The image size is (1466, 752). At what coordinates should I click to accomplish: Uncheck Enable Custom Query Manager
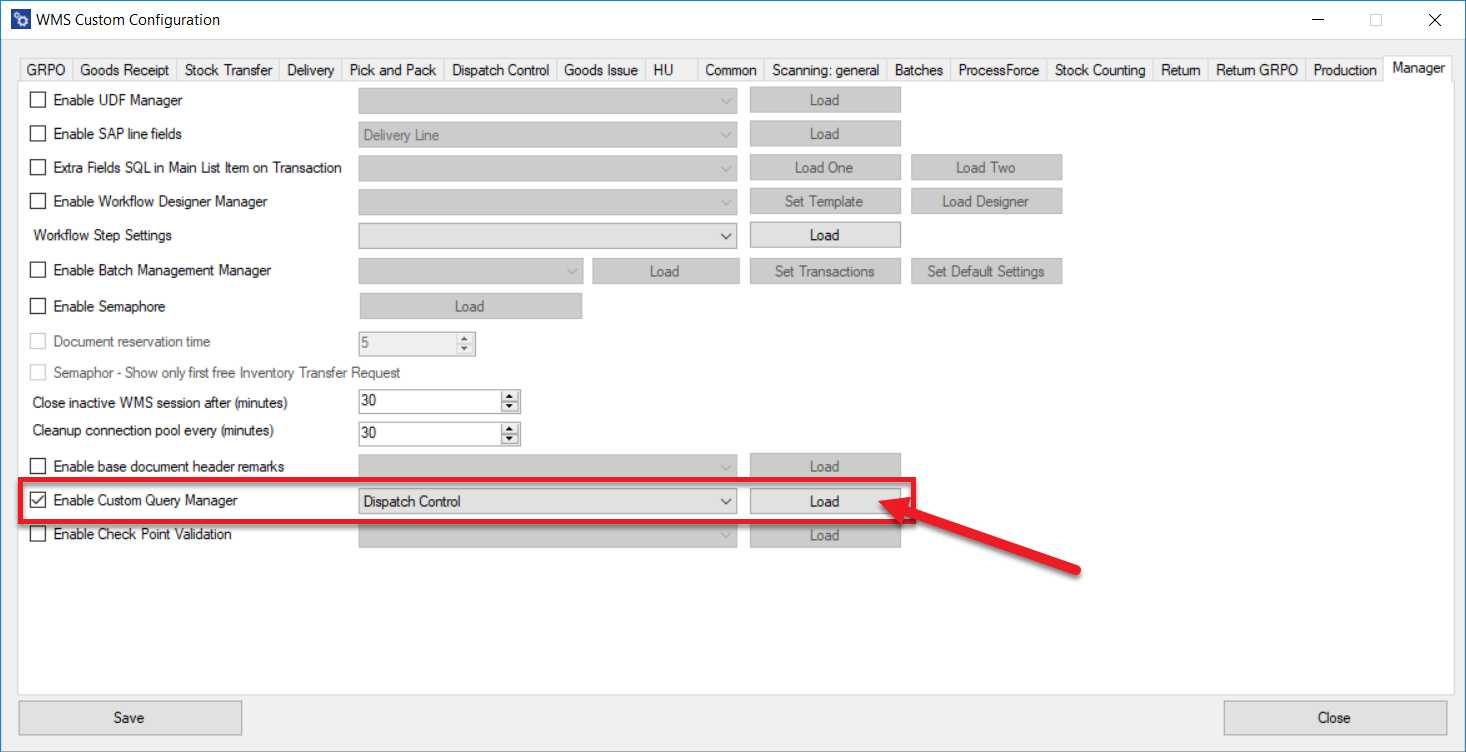(x=39, y=501)
